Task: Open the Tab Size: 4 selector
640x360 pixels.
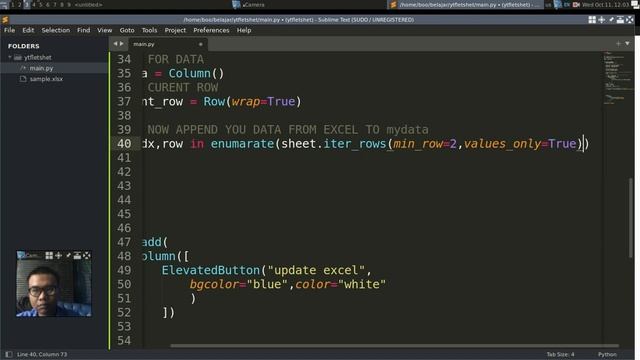Action: click(560, 354)
